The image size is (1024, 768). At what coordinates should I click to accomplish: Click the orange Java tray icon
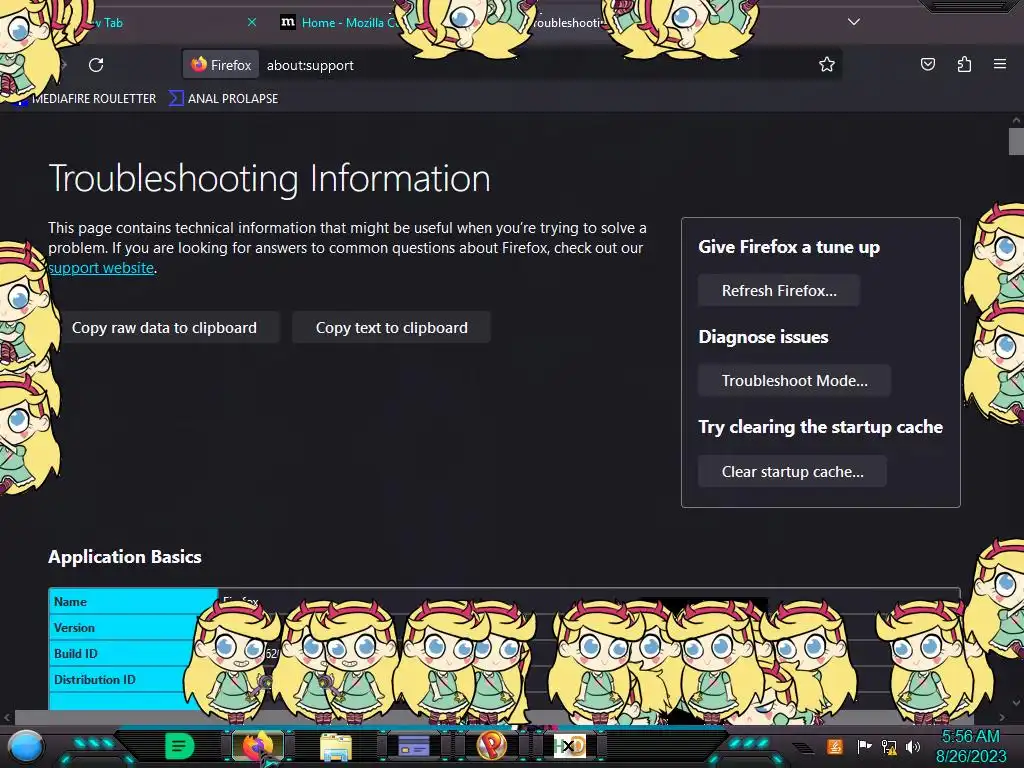coord(835,746)
